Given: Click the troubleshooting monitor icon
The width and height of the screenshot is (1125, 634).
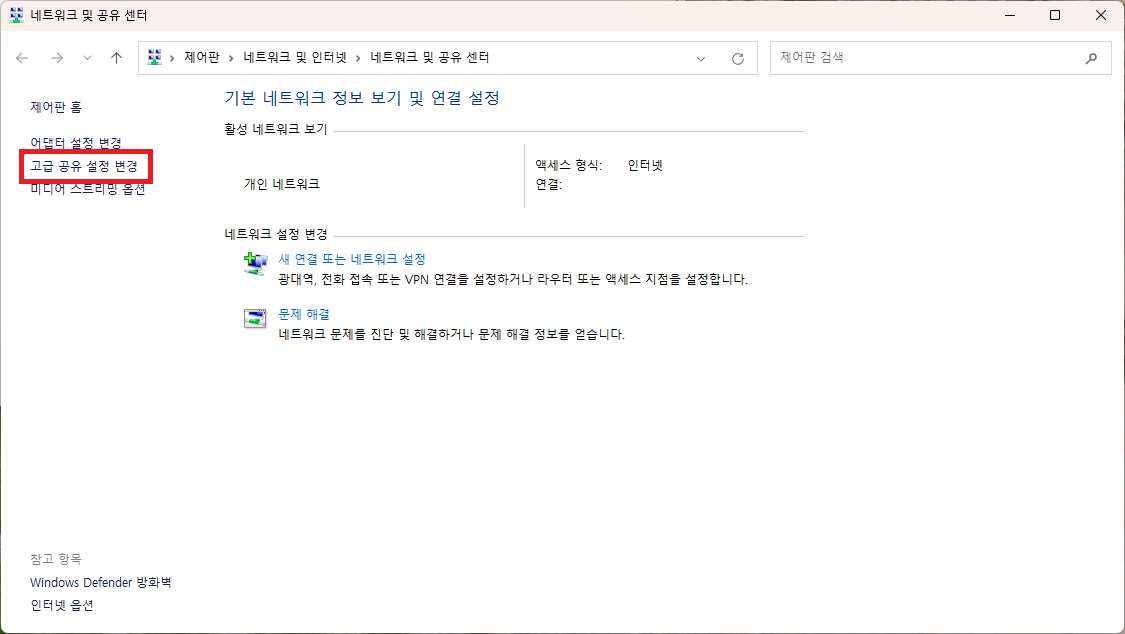Looking at the screenshot, I should pos(255,318).
